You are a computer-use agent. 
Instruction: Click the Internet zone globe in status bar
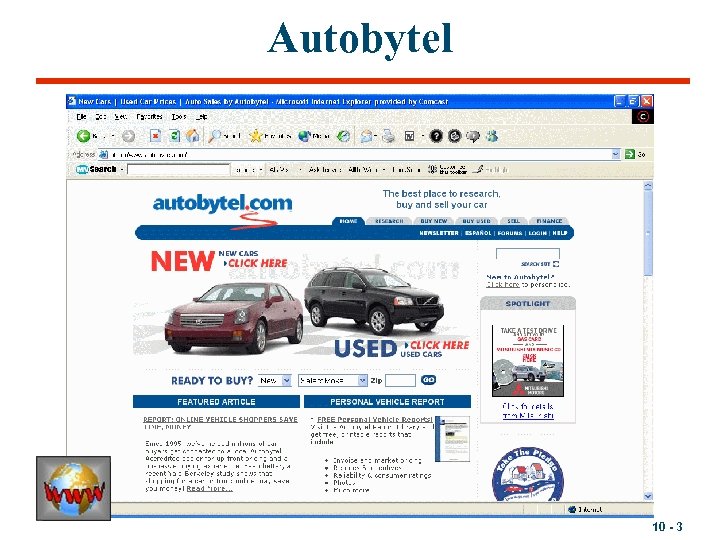(x=572, y=509)
